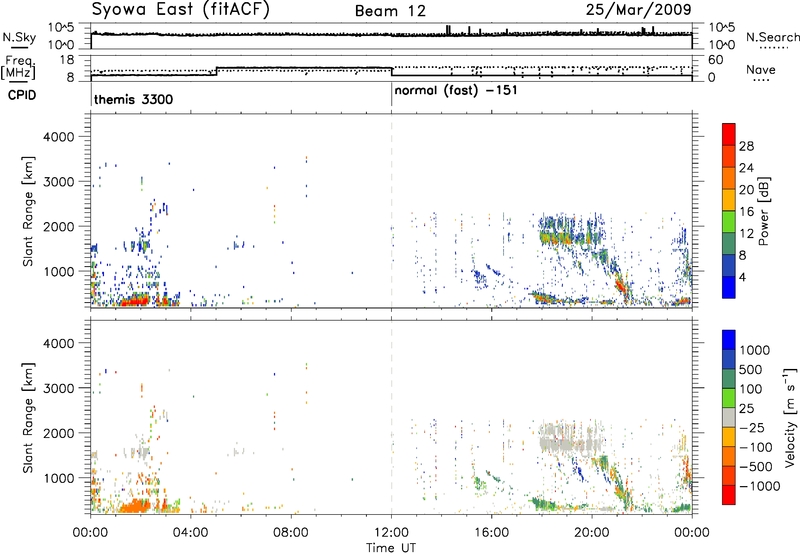Click the '24' label on power colorbar
Screen dimensions: 800x554
(746, 168)
